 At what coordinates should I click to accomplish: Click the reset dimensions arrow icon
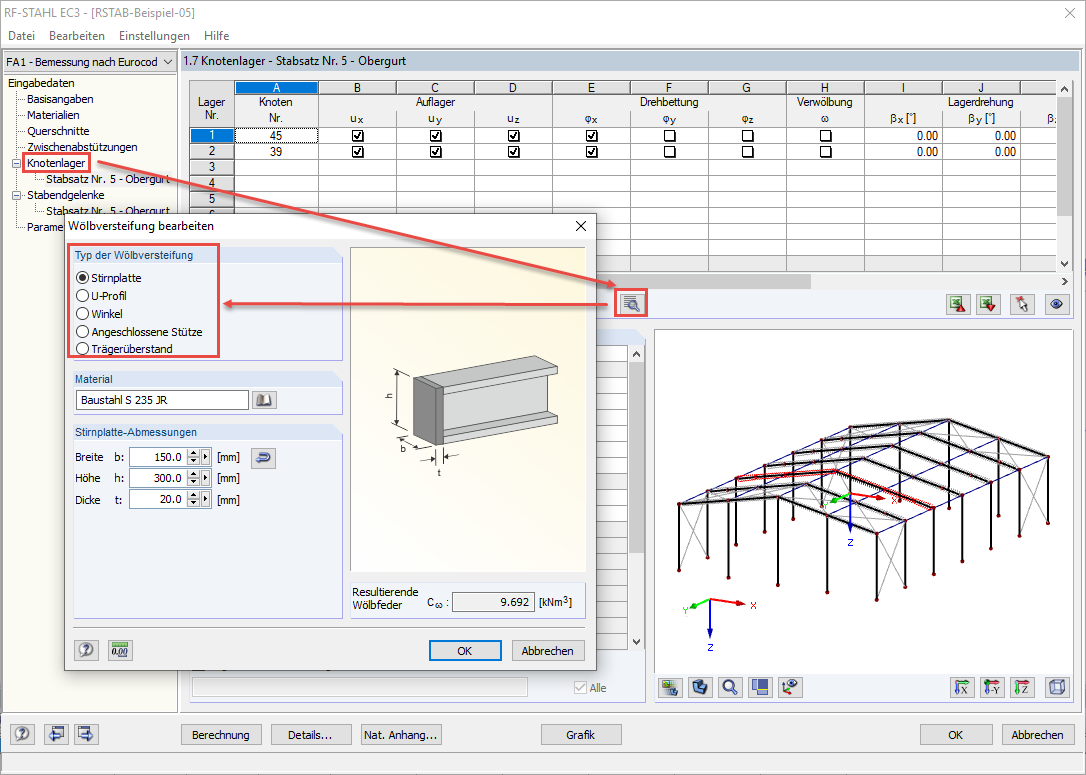tap(263, 457)
